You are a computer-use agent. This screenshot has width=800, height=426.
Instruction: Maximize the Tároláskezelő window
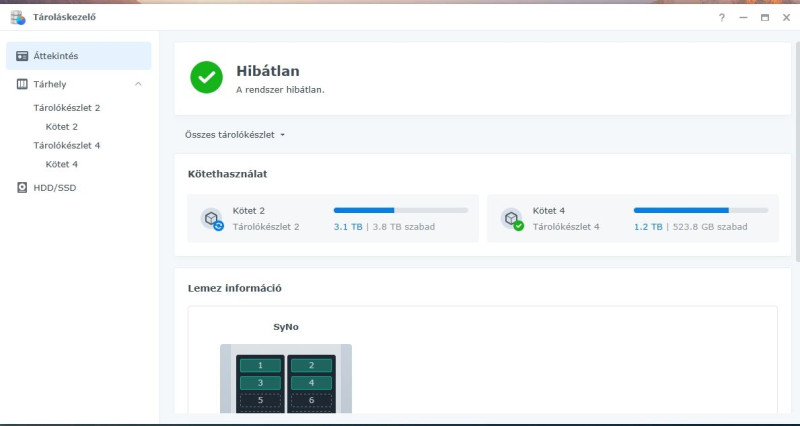pos(765,17)
